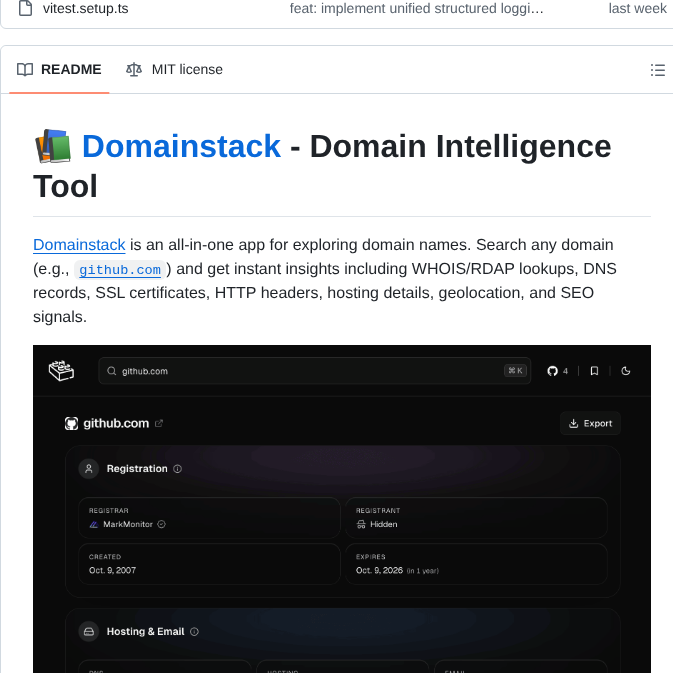Click the MarkMonitor registrar logo
This screenshot has width=673, height=673.
pos(94,524)
